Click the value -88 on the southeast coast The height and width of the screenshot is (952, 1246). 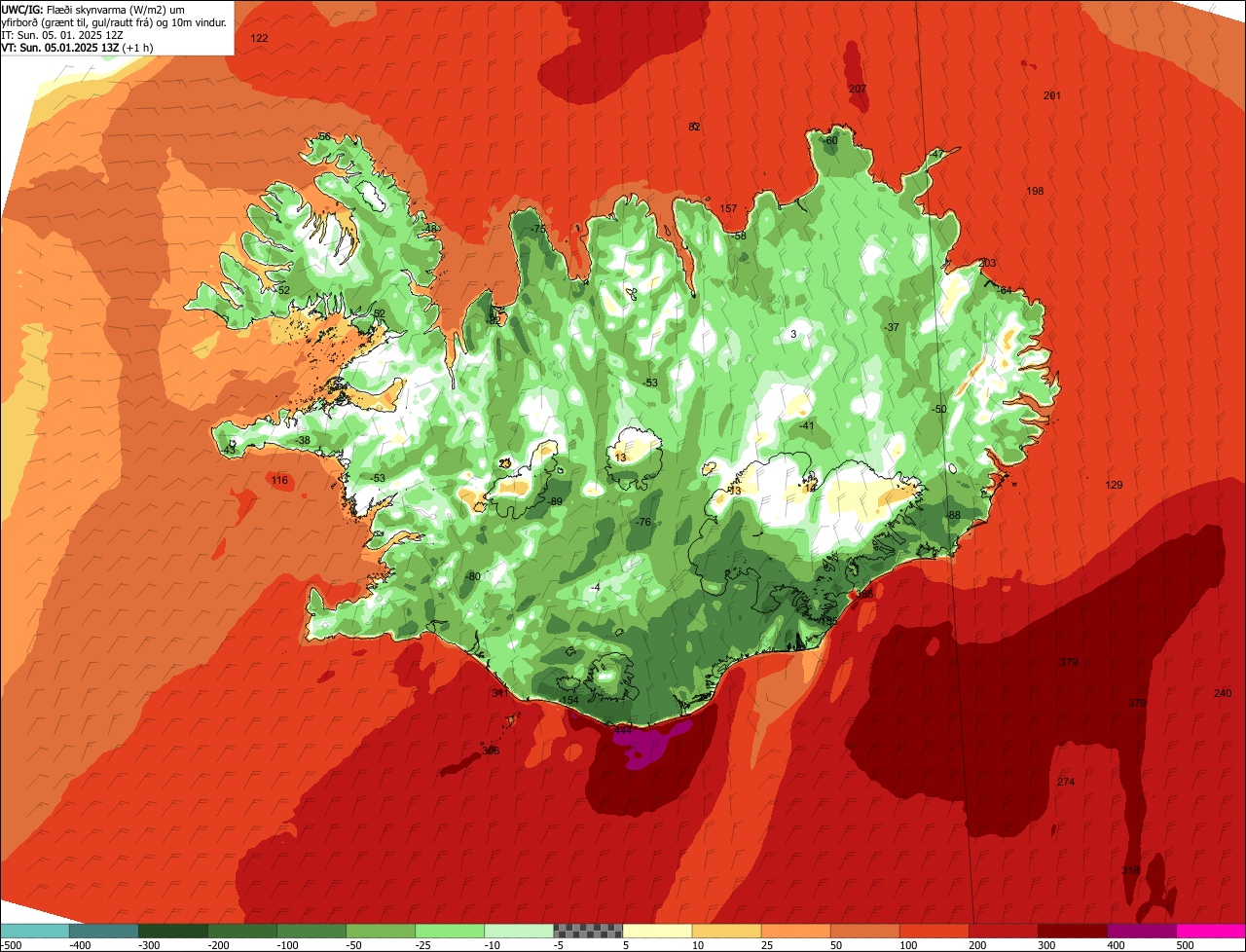(953, 515)
